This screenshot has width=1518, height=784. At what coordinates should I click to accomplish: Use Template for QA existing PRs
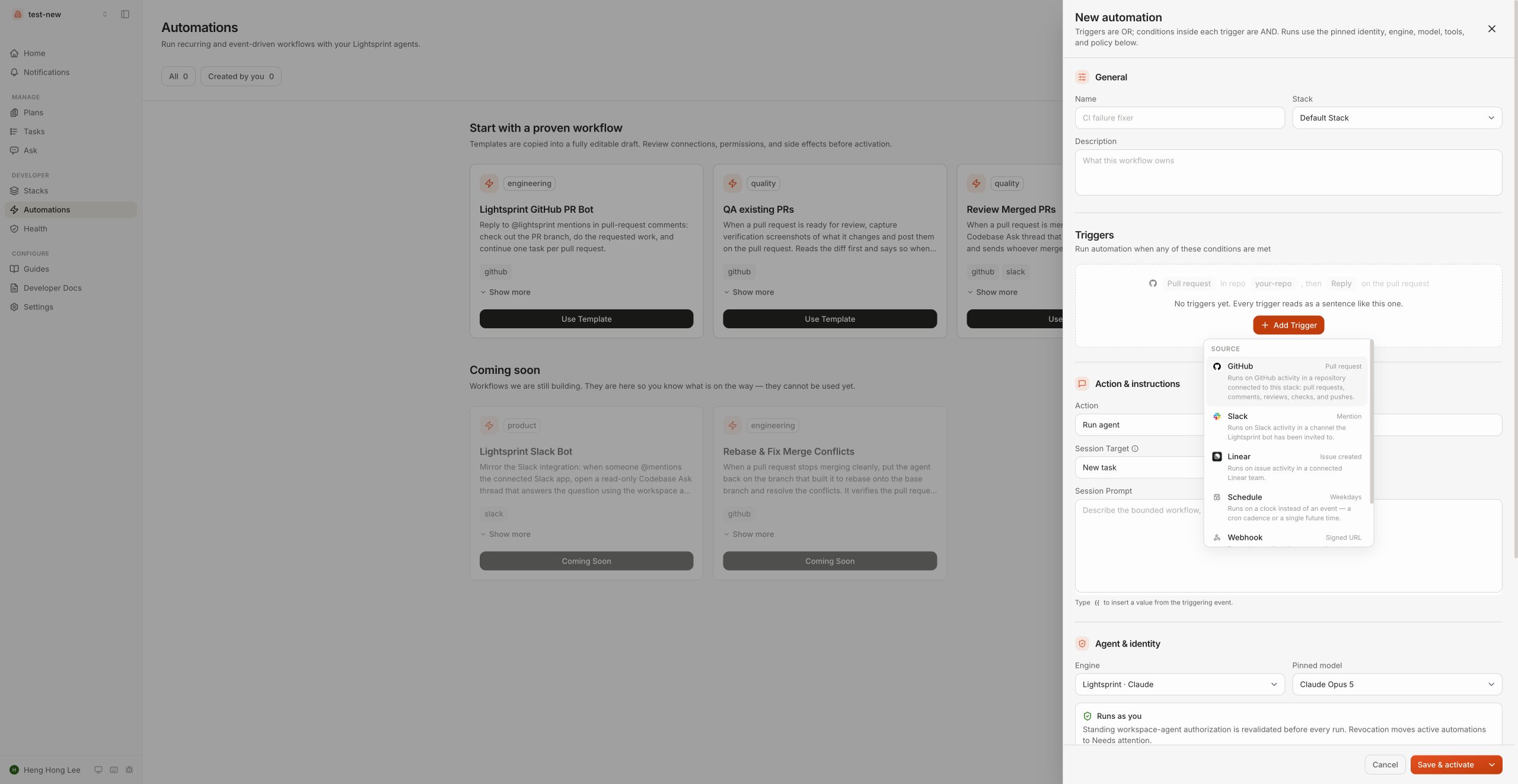(x=830, y=319)
